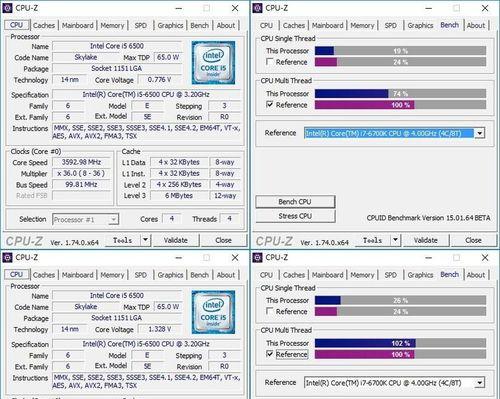Open the Memory tab in the bottom-right window
This screenshot has width=500, height=399.
pos(362,275)
